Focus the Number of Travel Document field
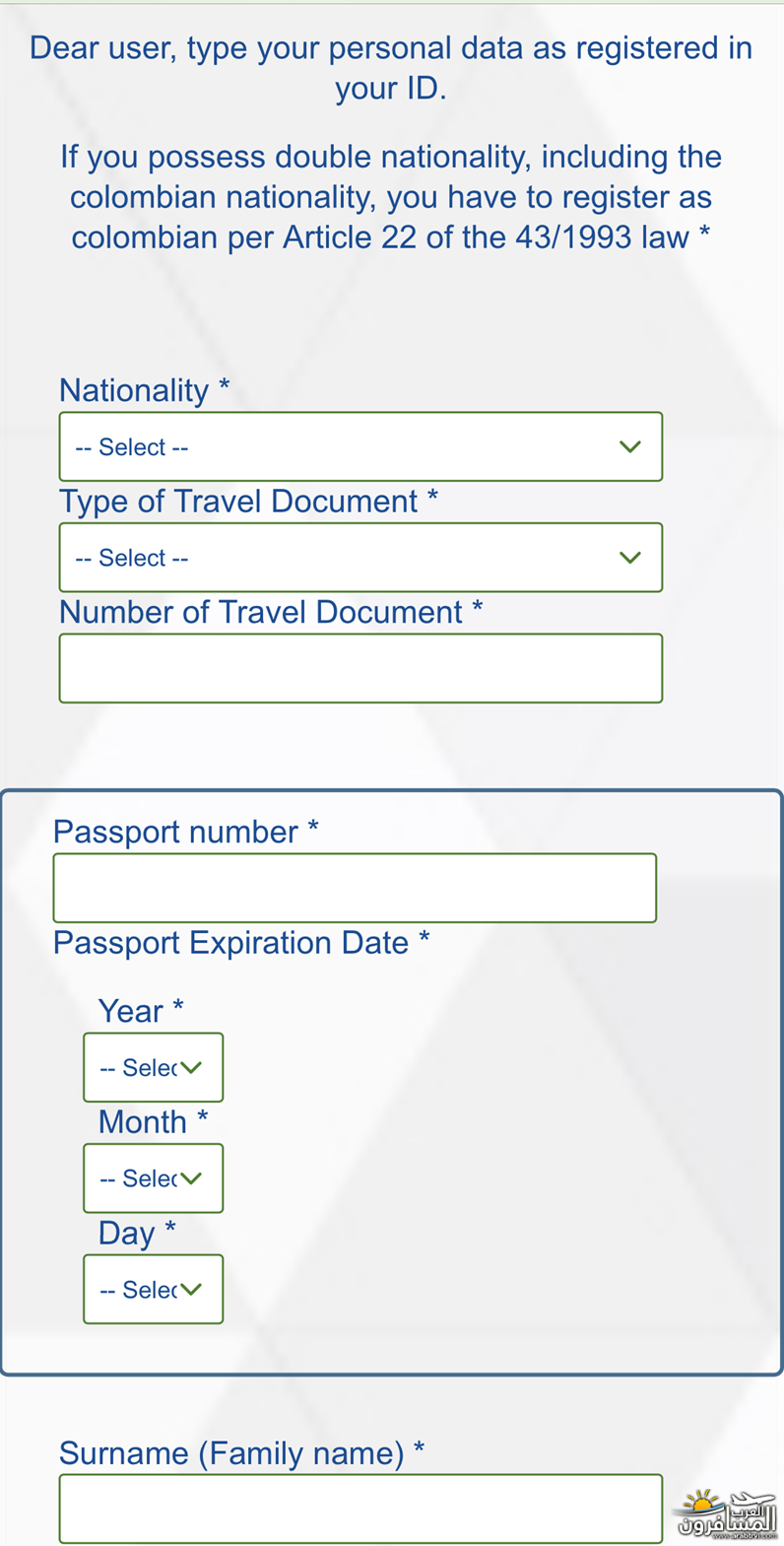The width and height of the screenshot is (784, 1546). pos(360,668)
